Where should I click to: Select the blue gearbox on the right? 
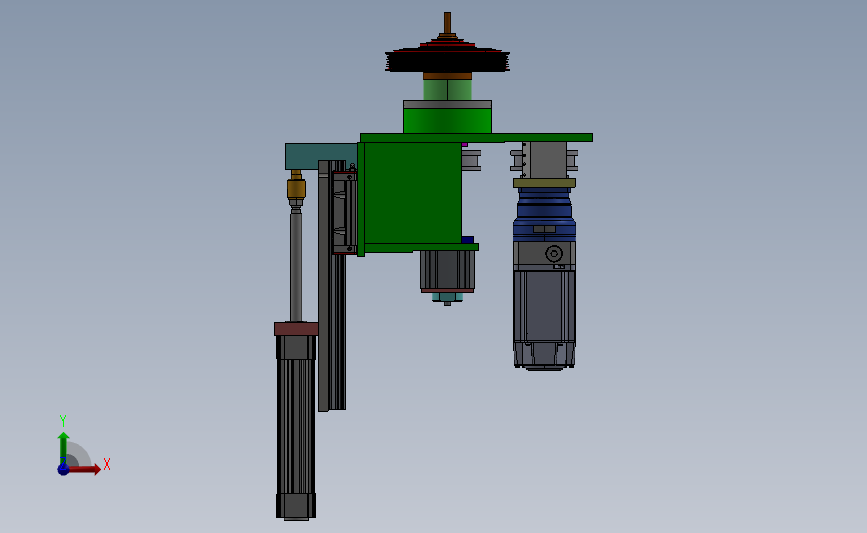545,216
